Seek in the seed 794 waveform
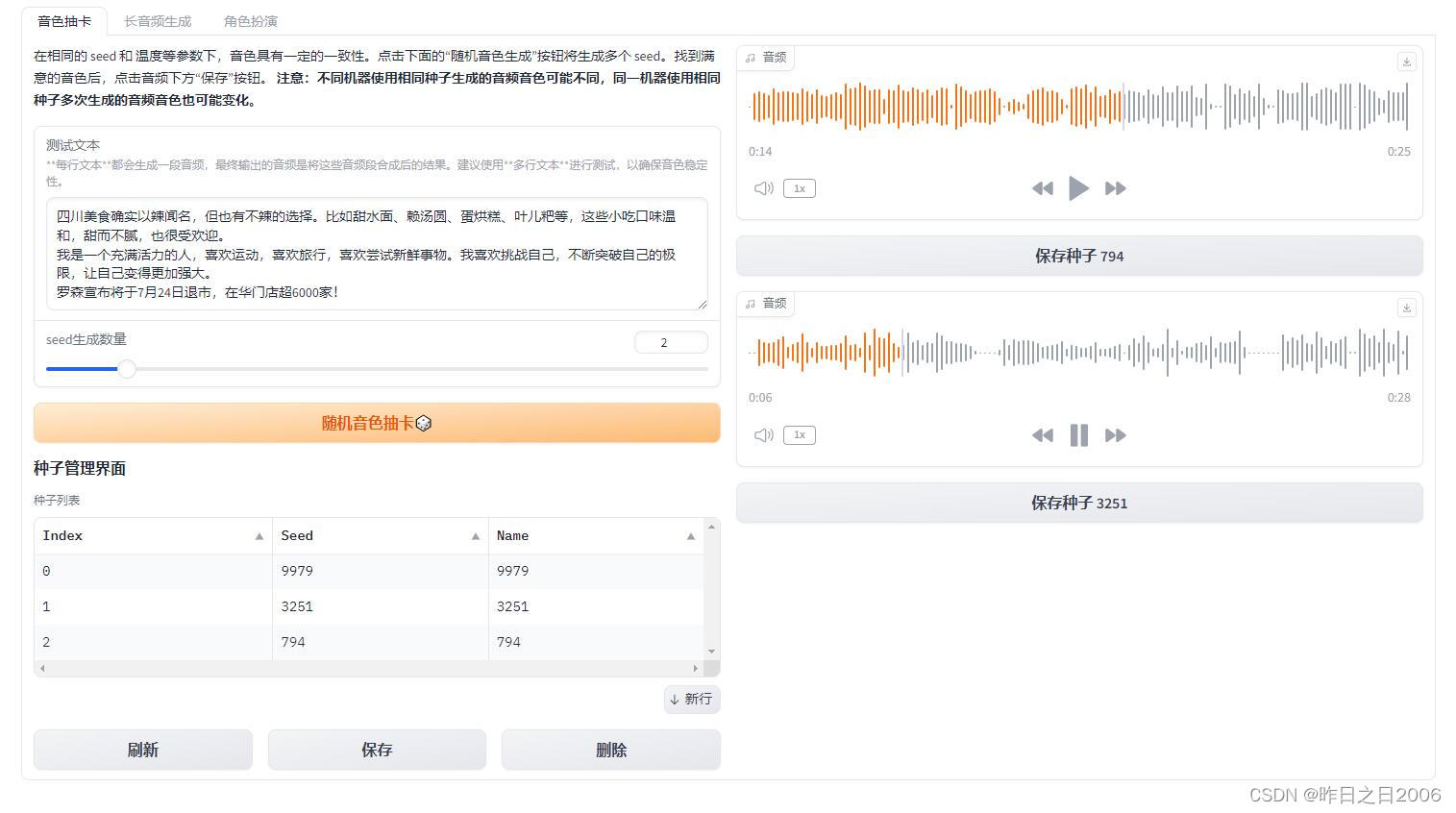 tap(1079, 106)
